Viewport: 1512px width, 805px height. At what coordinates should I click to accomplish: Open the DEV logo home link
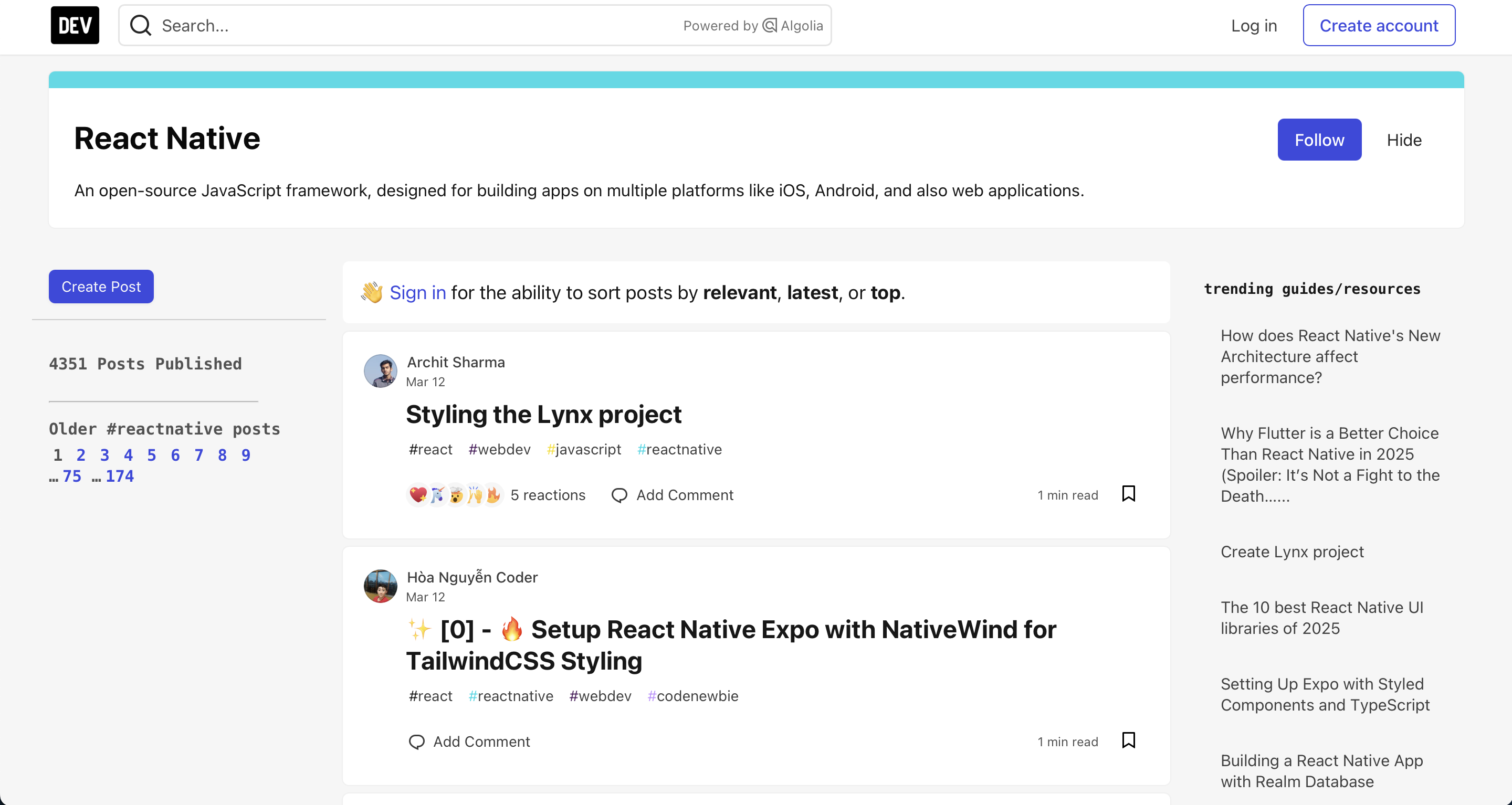tap(75, 25)
